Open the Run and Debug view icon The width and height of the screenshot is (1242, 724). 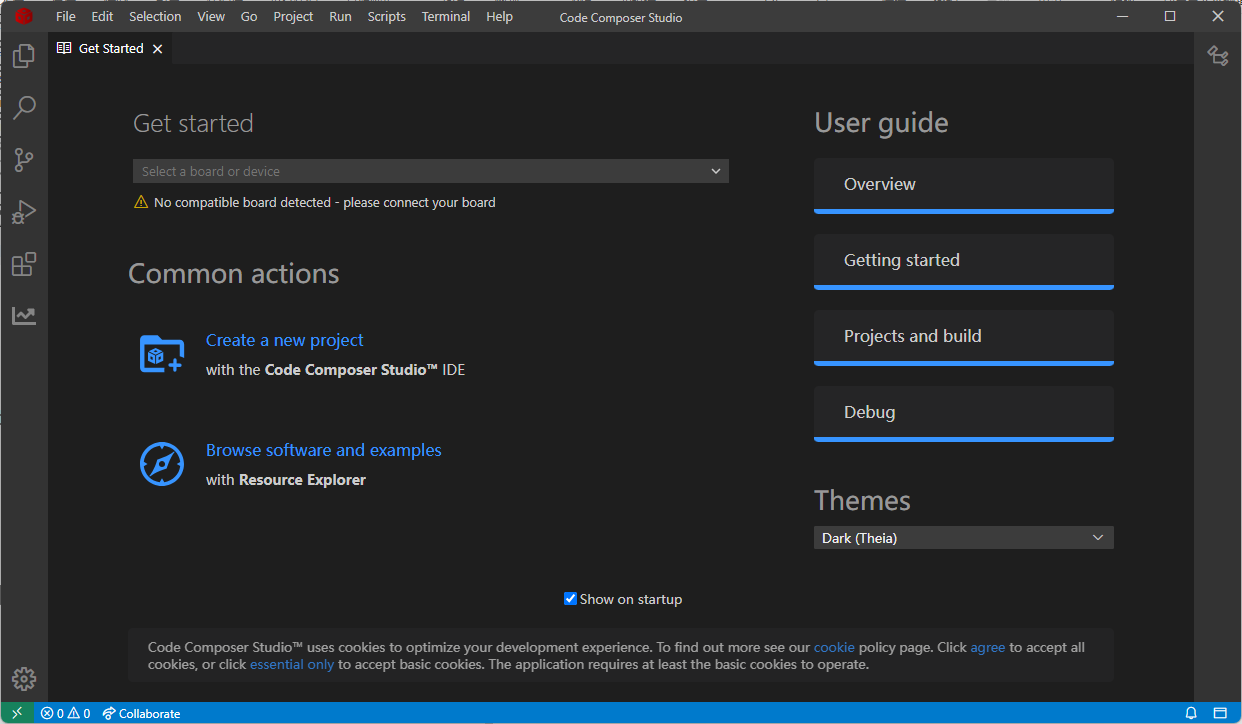[x=24, y=212]
